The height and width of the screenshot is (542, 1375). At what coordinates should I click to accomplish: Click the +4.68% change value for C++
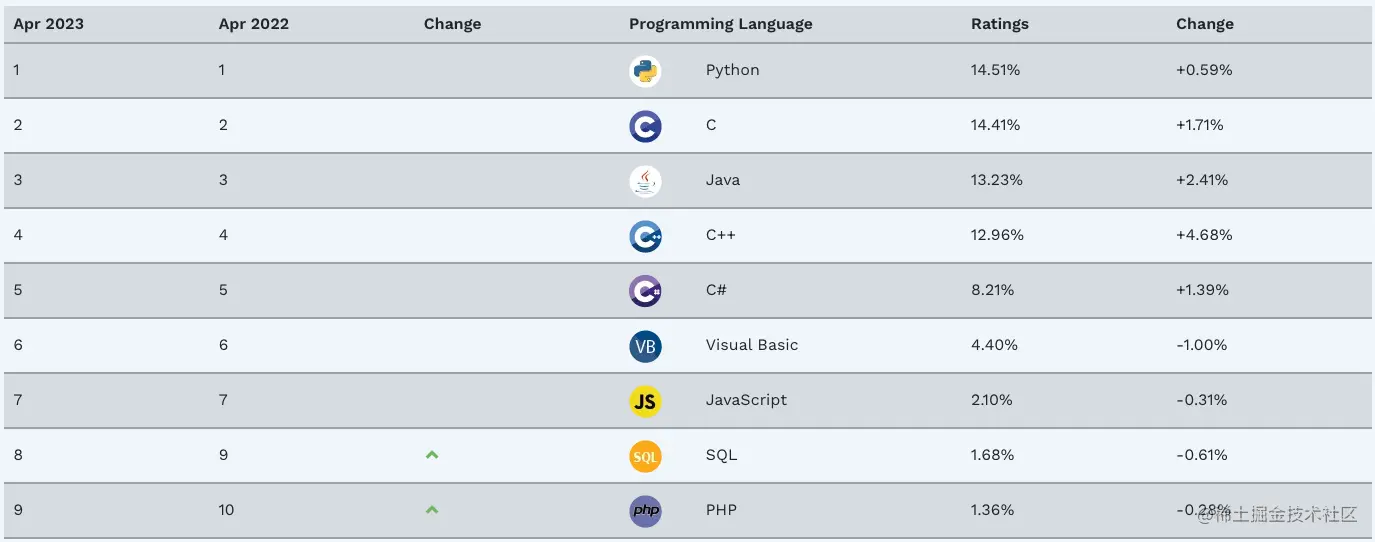1204,235
